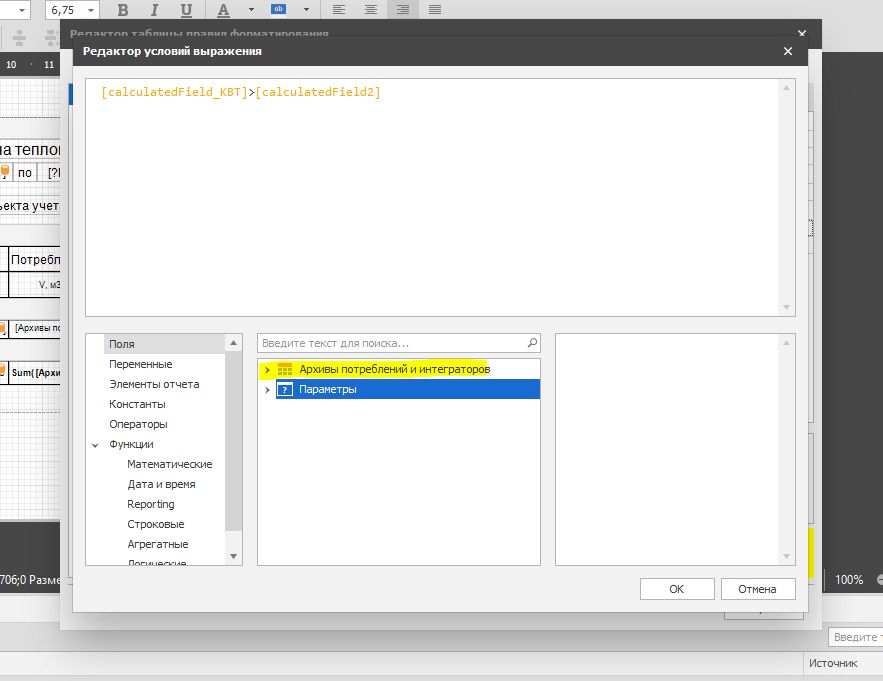The width and height of the screenshot is (883, 681).
Task: Click the table icon of Архивы потреблений
Action: [x=285, y=370]
